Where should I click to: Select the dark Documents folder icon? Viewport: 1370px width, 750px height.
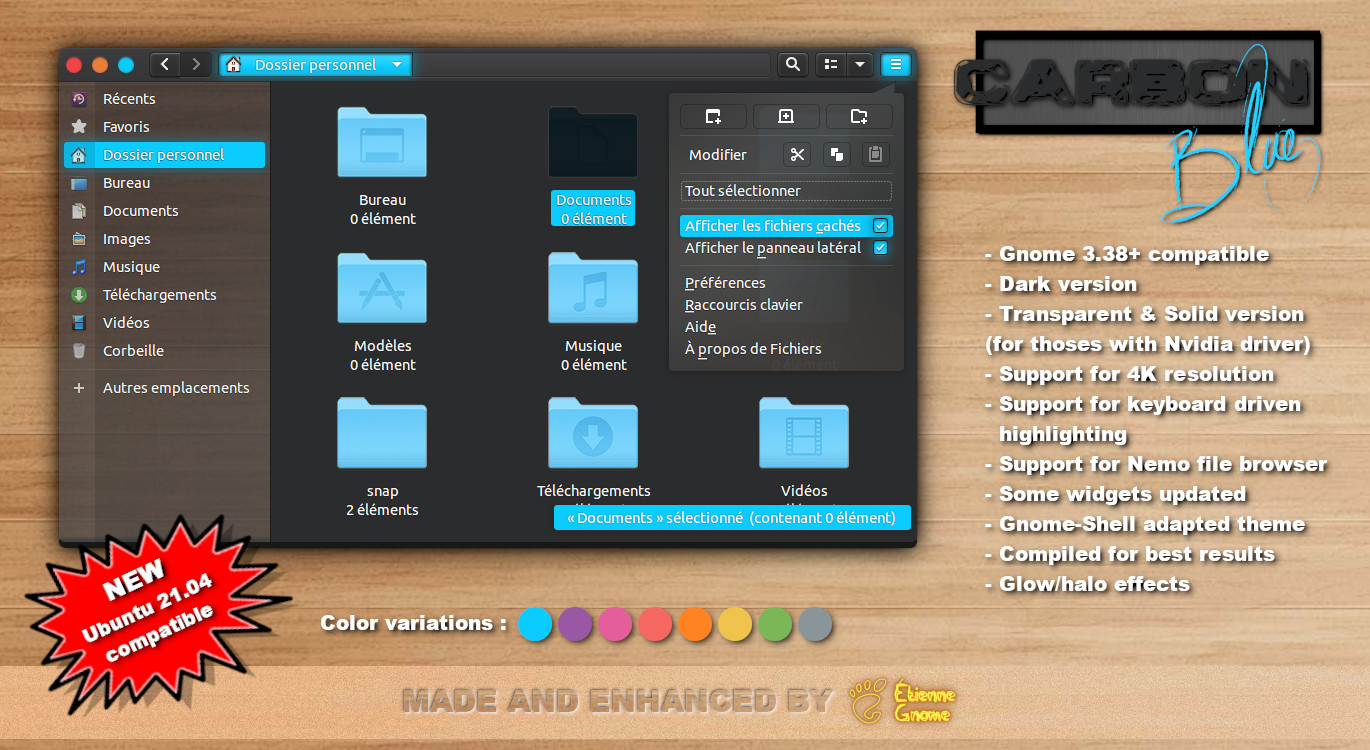tap(593, 142)
